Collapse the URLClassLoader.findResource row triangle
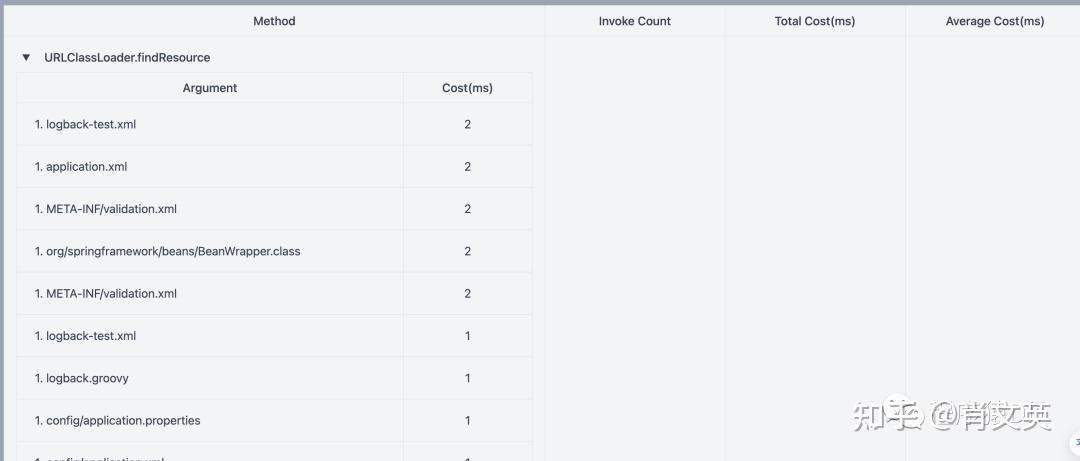1080x461 pixels. pos(26,58)
